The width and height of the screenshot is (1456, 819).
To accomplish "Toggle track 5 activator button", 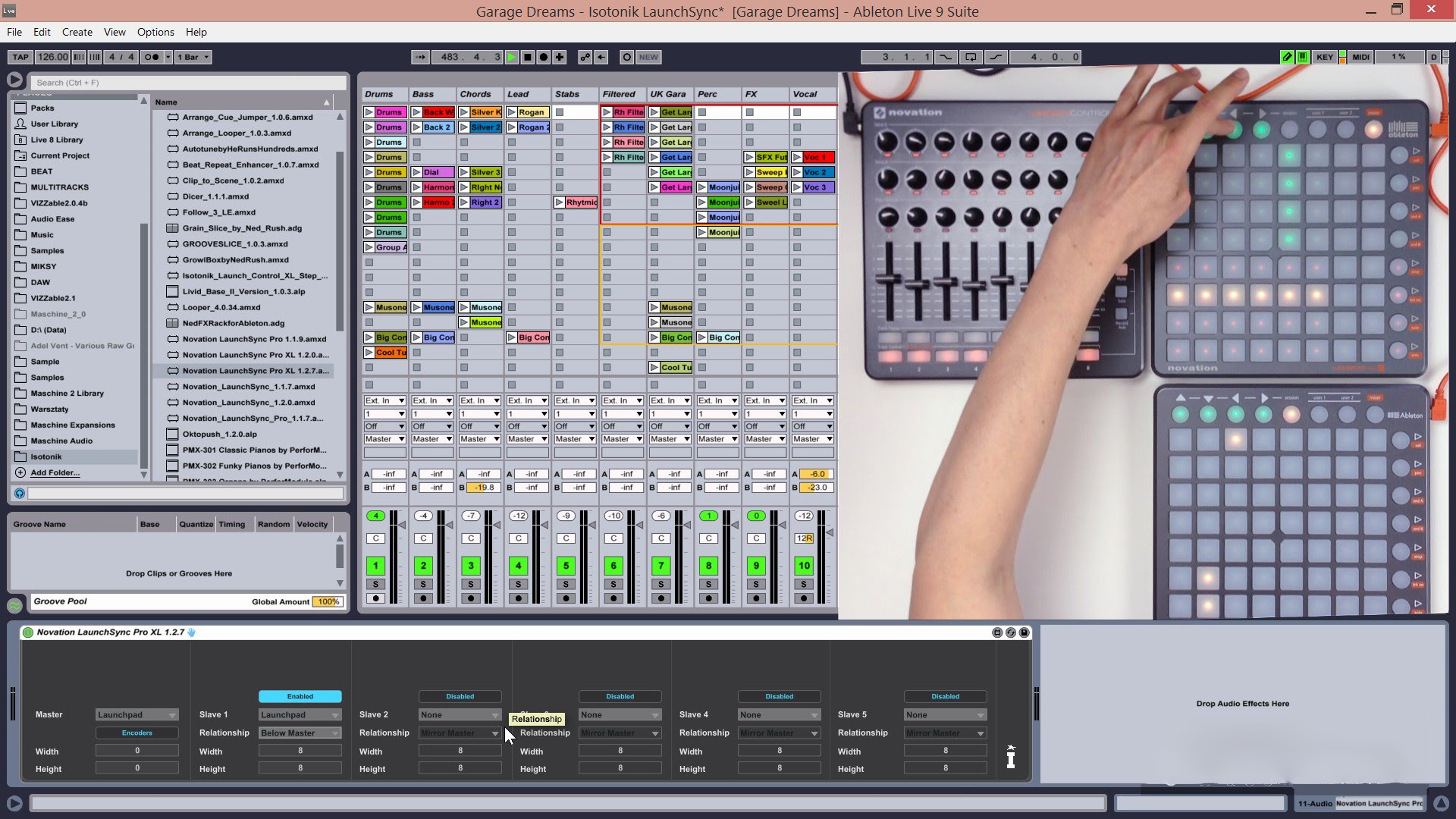I will pyautogui.click(x=566, y=566).
